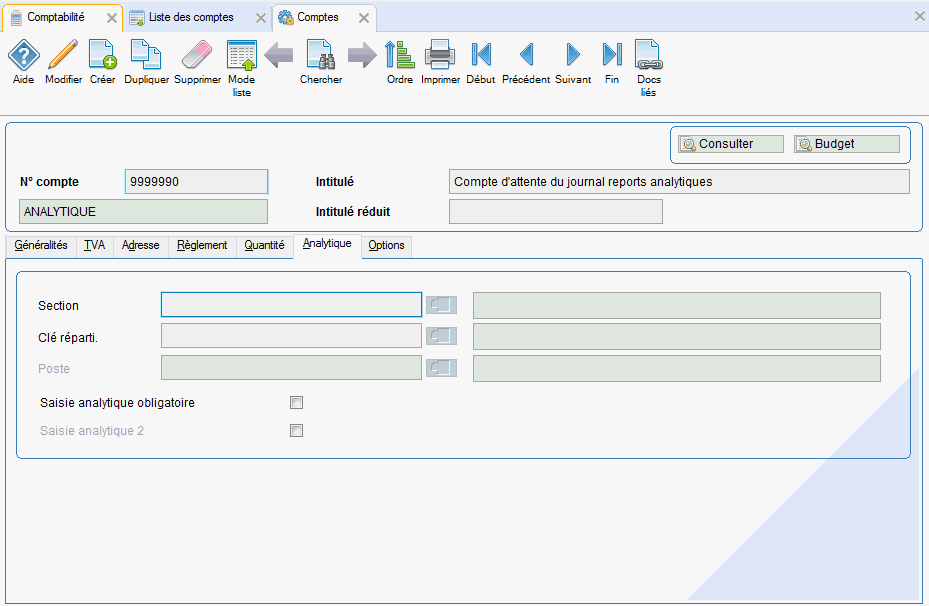Toggle the Saisie analytique 2 checkbox
Image resolution: width=929 pixels, height=606 pixels.
(x=296, y=431)
